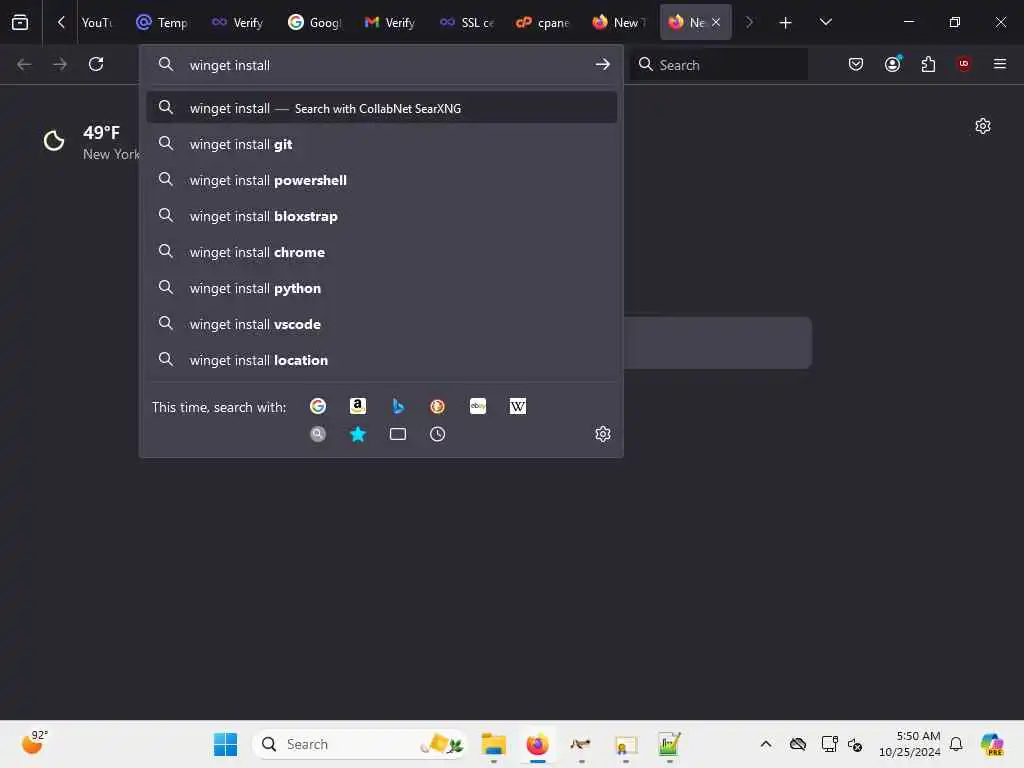Switch to the inactive New Tab

[x=618, y=23]
